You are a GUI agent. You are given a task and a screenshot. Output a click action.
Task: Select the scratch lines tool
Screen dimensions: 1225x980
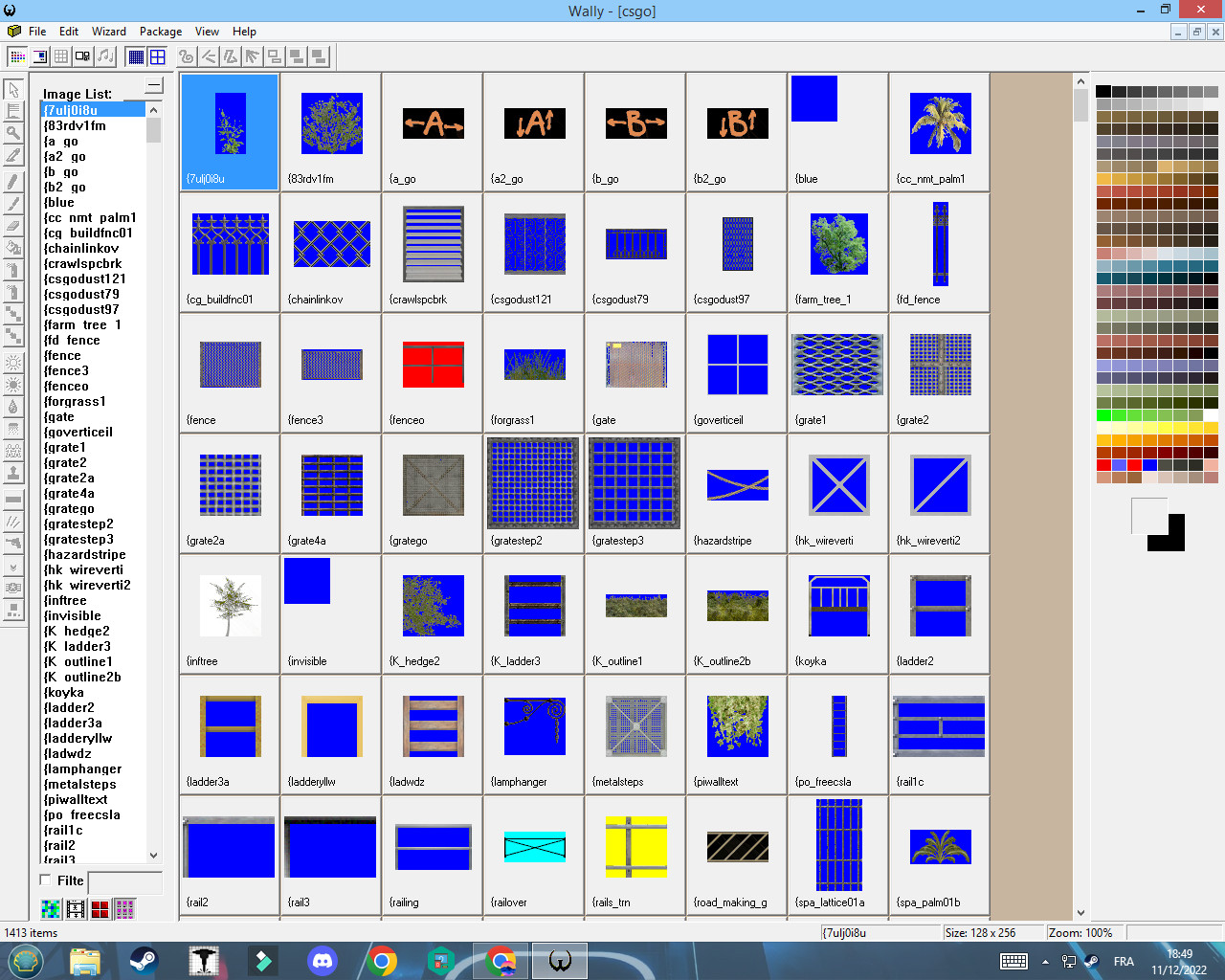[13, 521]
